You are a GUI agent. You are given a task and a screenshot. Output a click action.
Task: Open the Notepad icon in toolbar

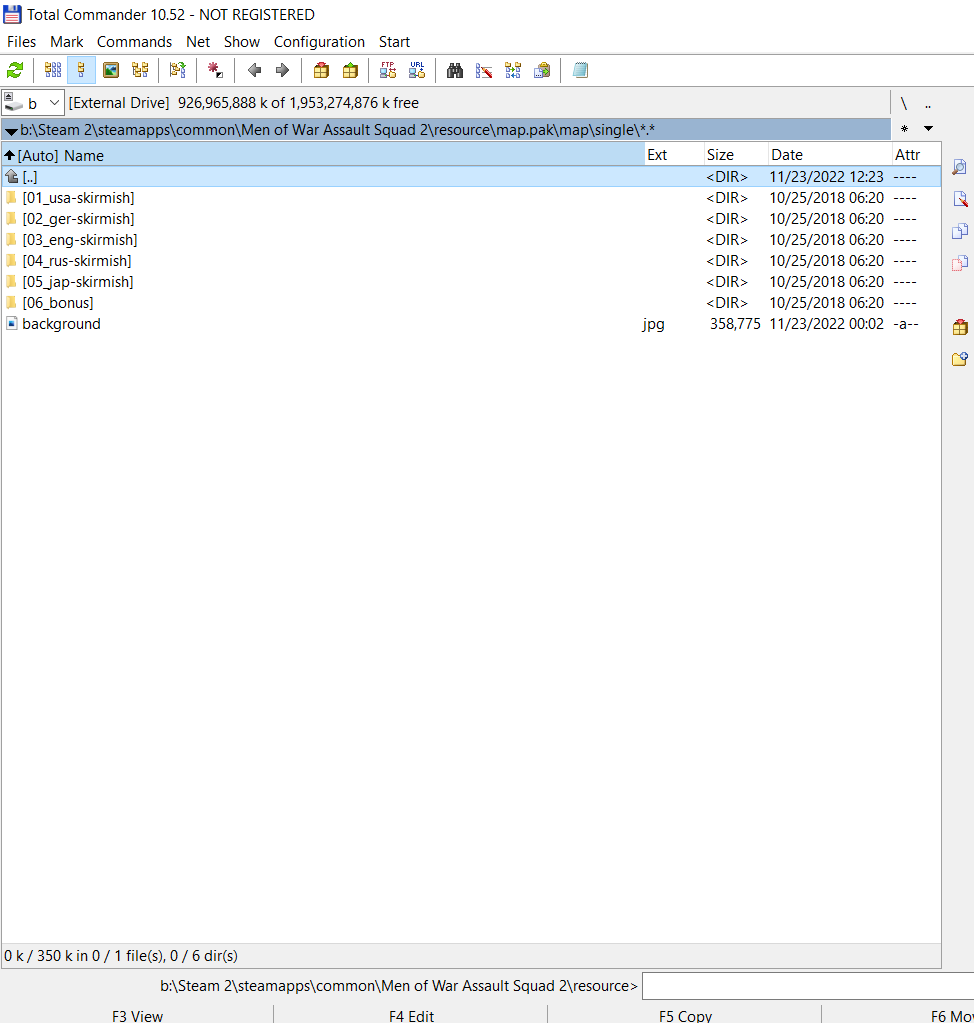coord(580,70)
